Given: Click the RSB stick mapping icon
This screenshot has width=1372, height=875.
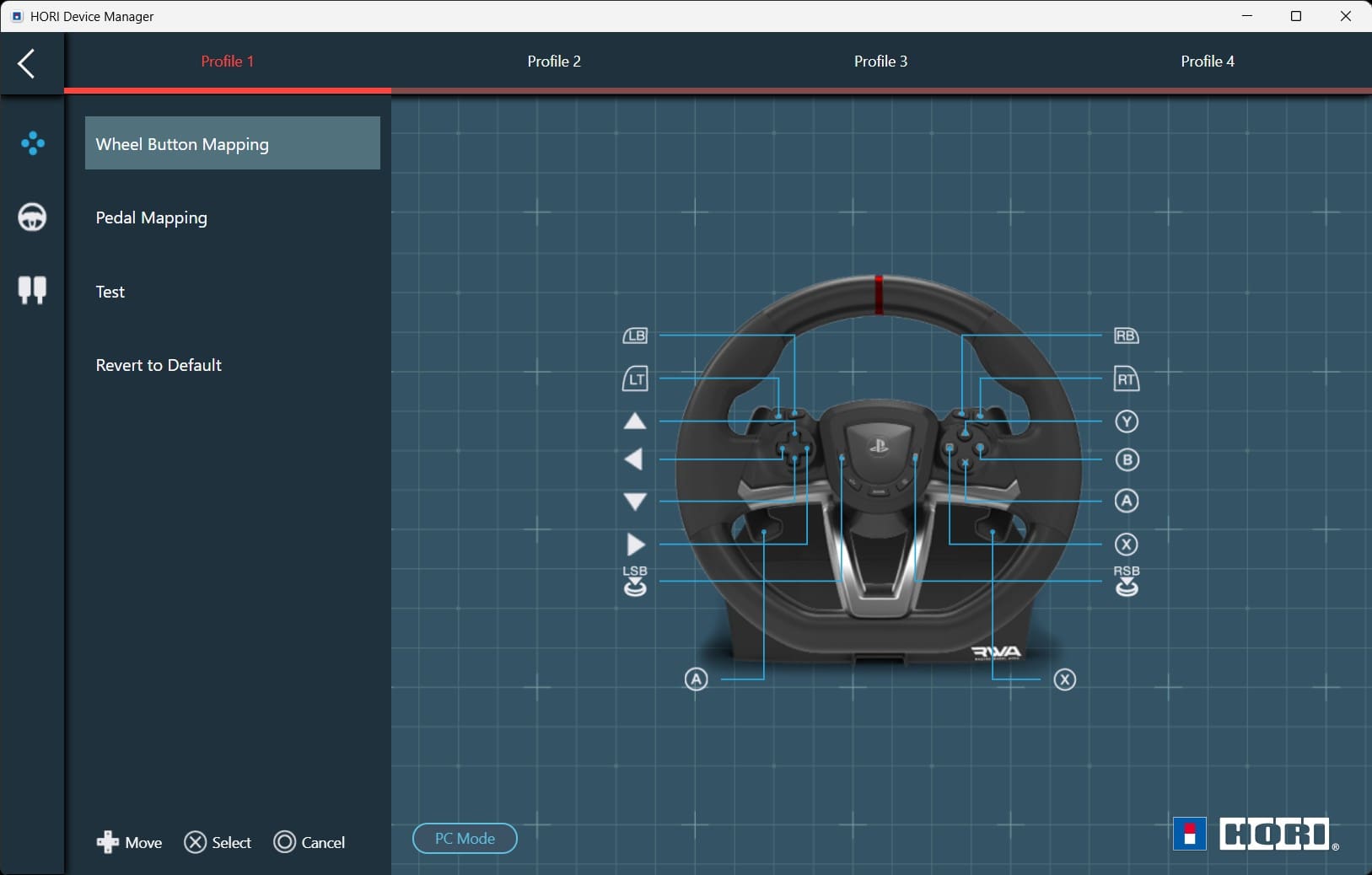Looking at the screenshot, I should pyautogui.click(x=1127, y=582).
